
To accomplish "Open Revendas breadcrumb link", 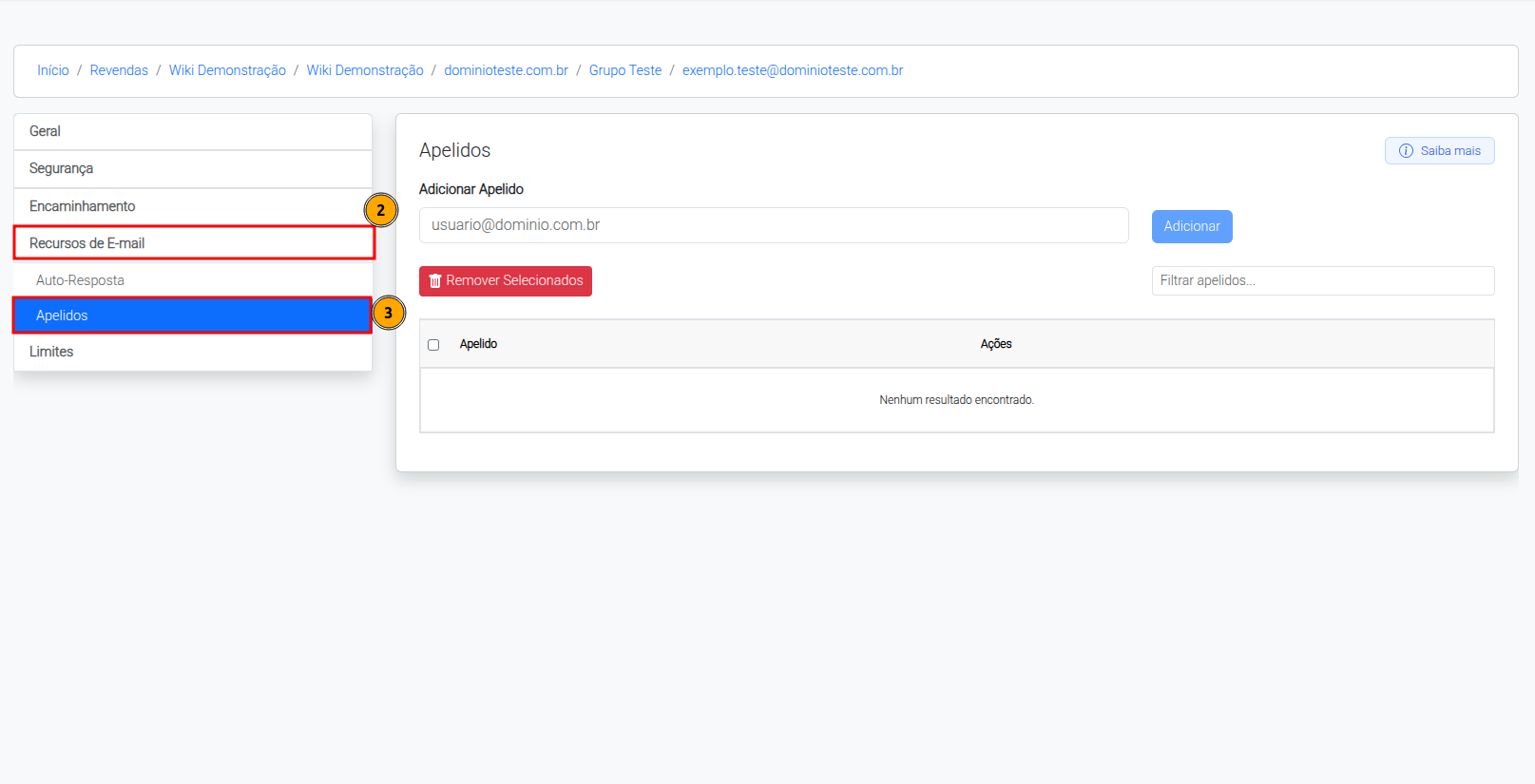I will [x=119, y=70].
